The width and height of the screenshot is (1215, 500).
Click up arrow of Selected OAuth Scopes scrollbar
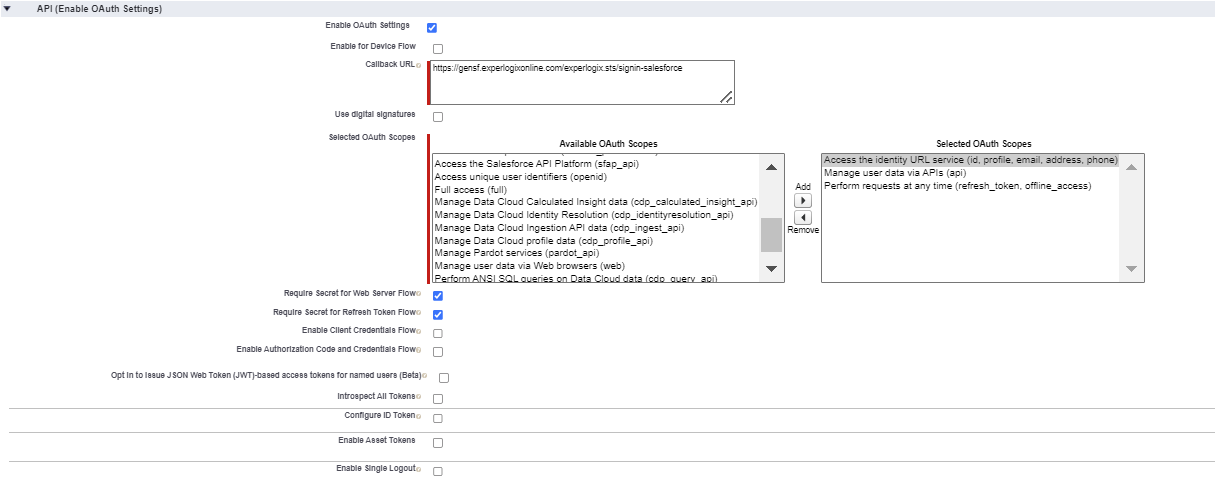(x=1131, y=168)
